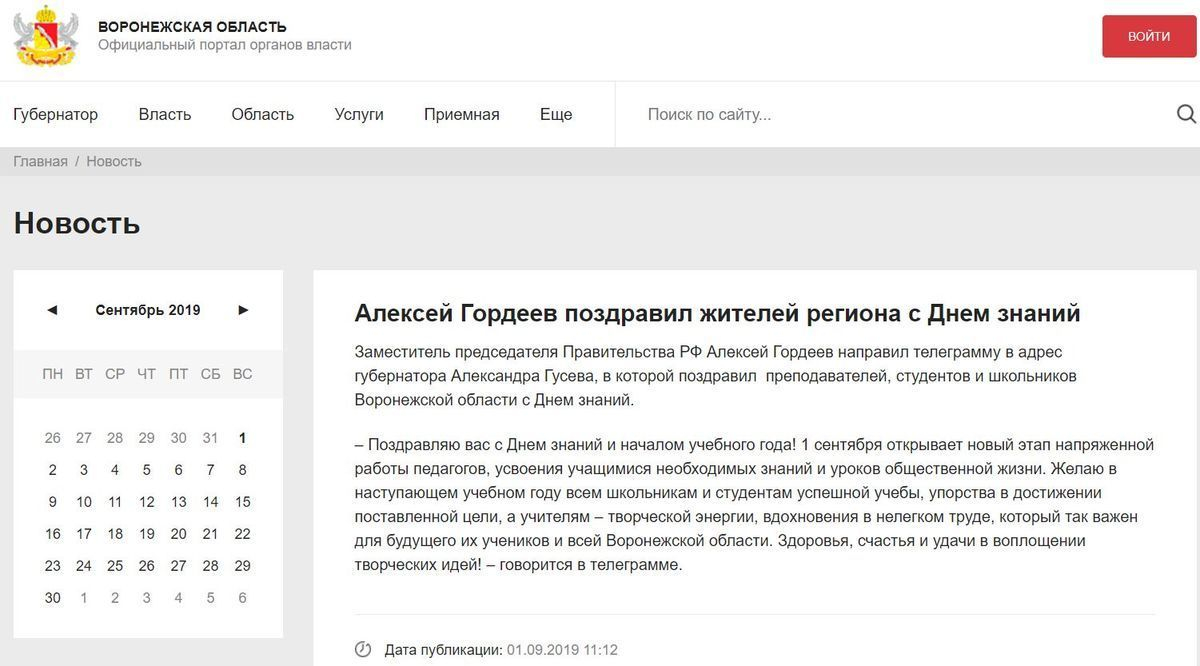
Task: Open the Губернатор menu
Action: pyautogui.click(x=56, y=114)
